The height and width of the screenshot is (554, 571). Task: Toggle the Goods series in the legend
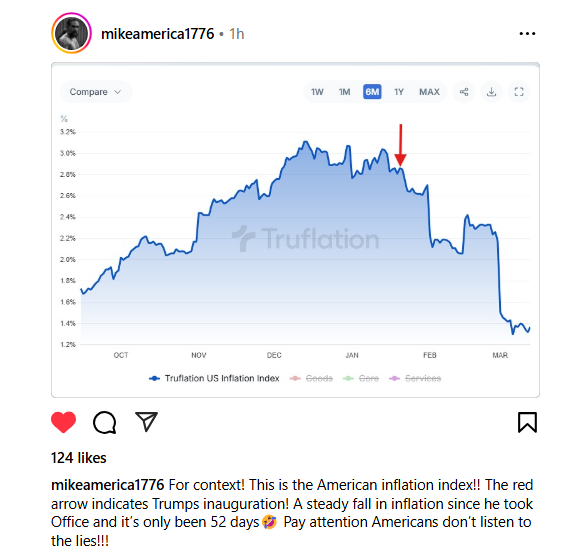(311, 378)
